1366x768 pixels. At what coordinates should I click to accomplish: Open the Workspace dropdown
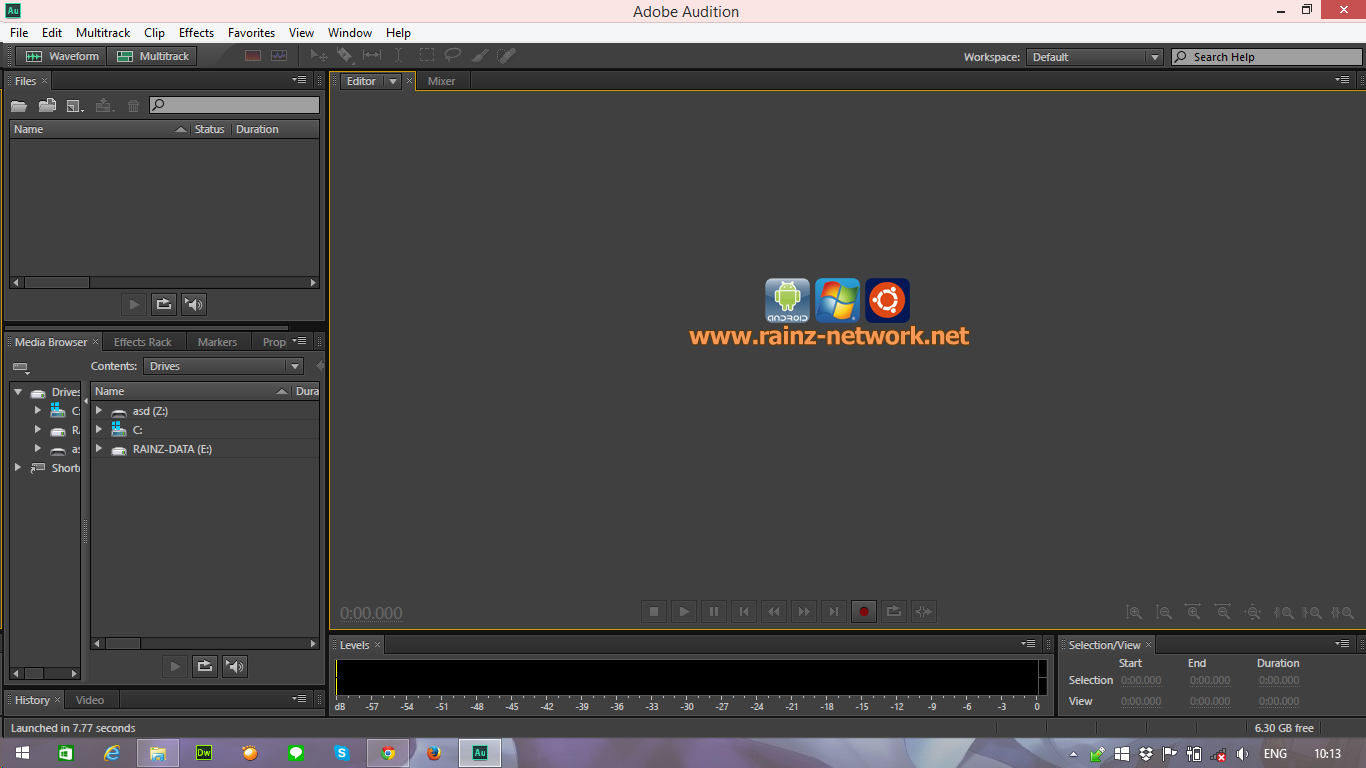pos(1094,57)
